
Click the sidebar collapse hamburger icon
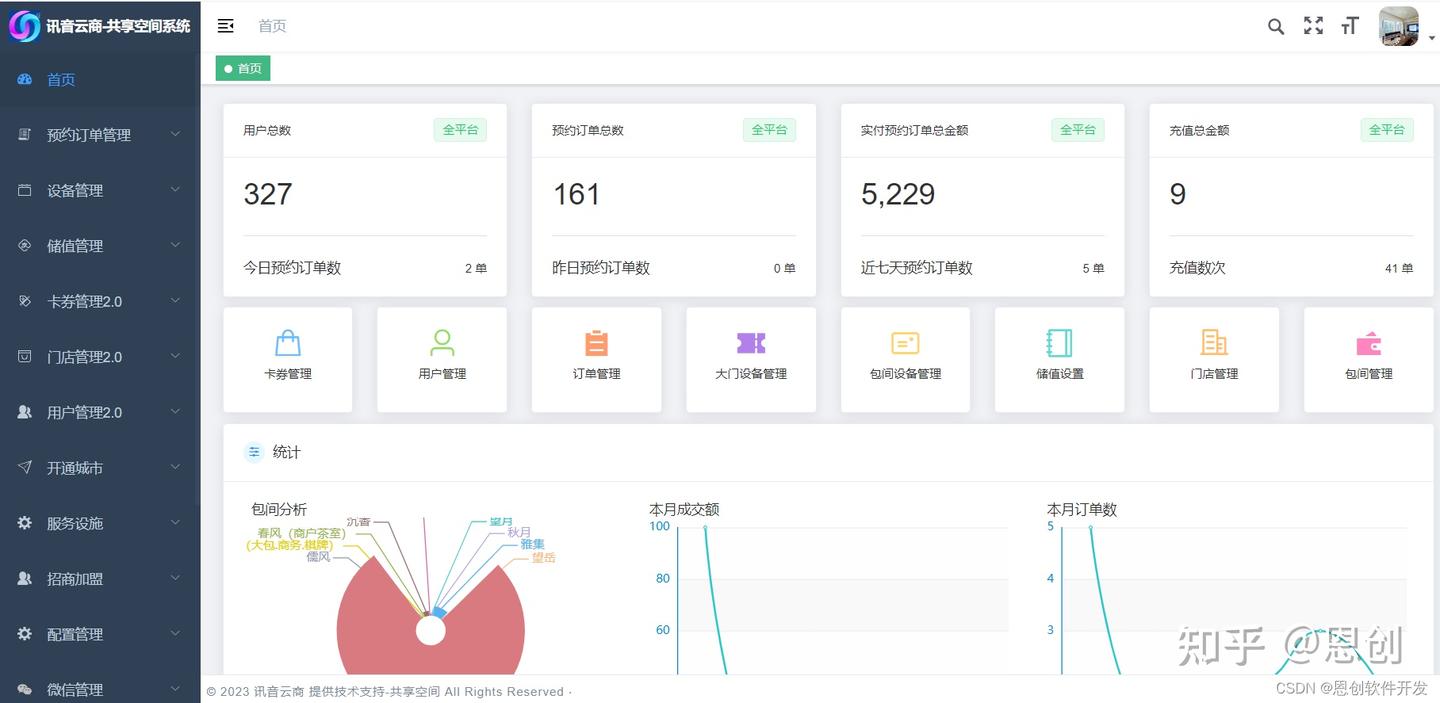[225, 26]
